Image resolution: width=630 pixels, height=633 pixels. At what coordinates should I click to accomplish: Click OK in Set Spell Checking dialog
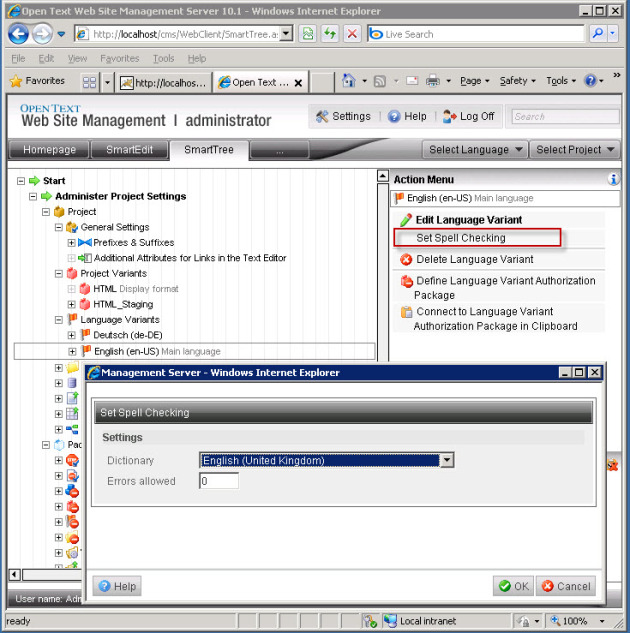point(513,586)
